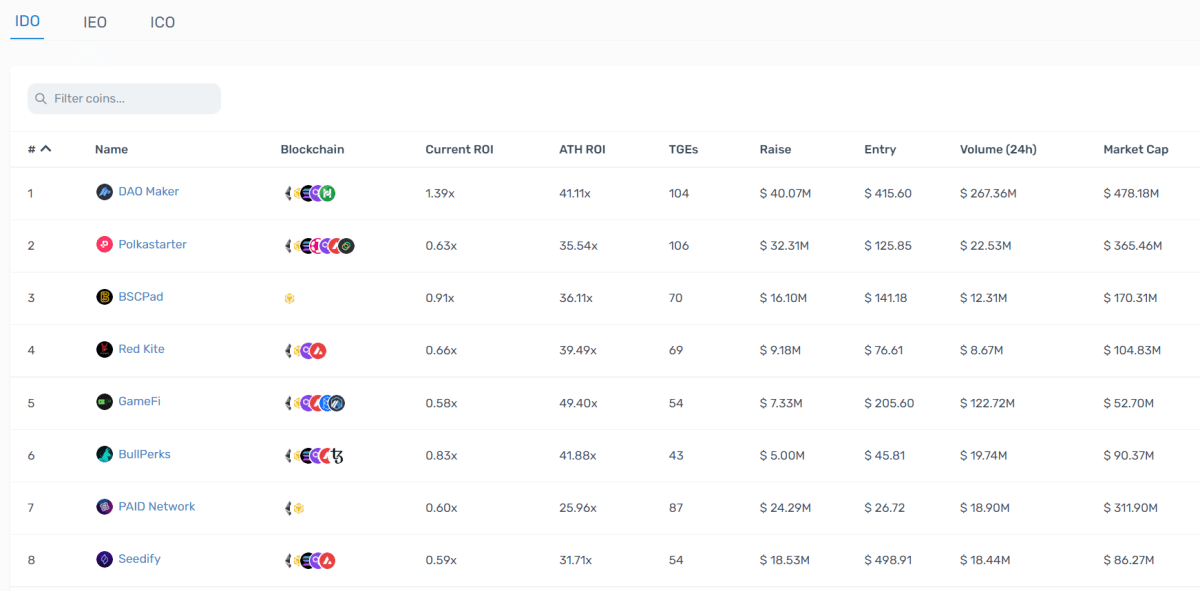This screenshot has height=591, width=1200.
Task: Click the BullPerks logo icon
Action: coord(104,455)
